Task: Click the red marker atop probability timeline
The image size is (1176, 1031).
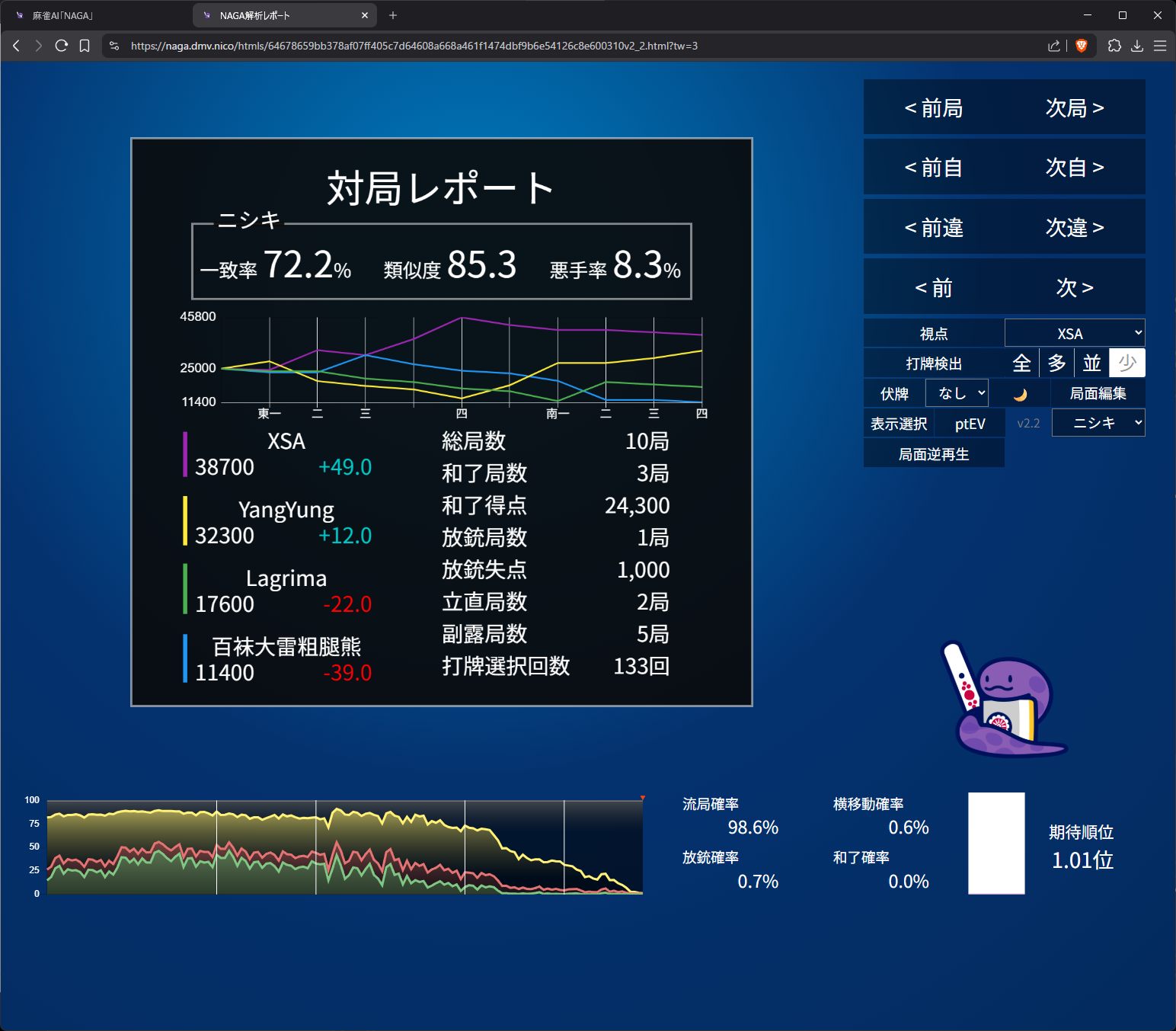Action: 643,798
